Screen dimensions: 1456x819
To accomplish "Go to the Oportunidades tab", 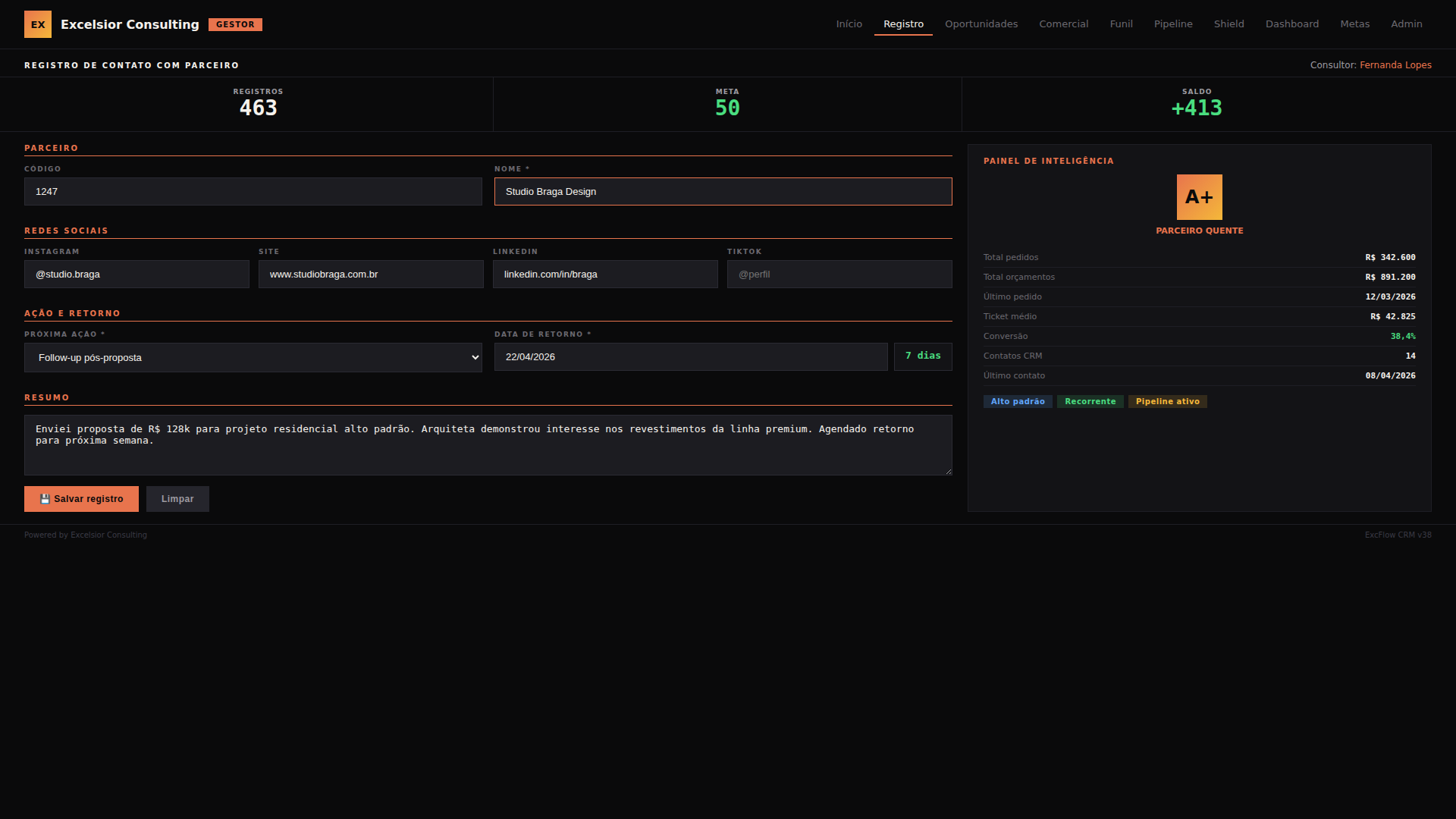I will [981, 24].
